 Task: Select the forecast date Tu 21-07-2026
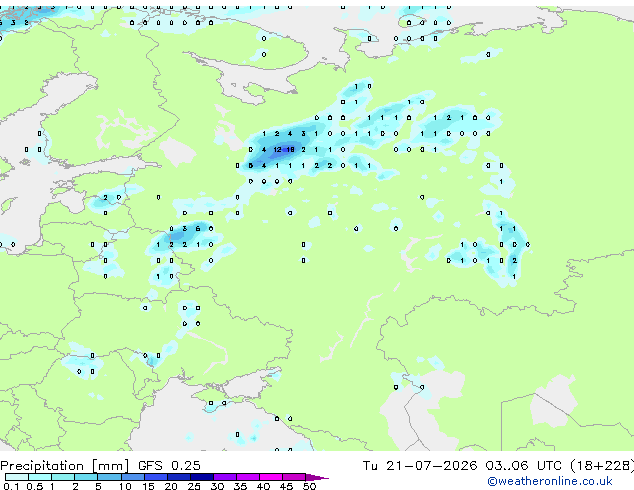pyautogui.click(x=420, y=466)
